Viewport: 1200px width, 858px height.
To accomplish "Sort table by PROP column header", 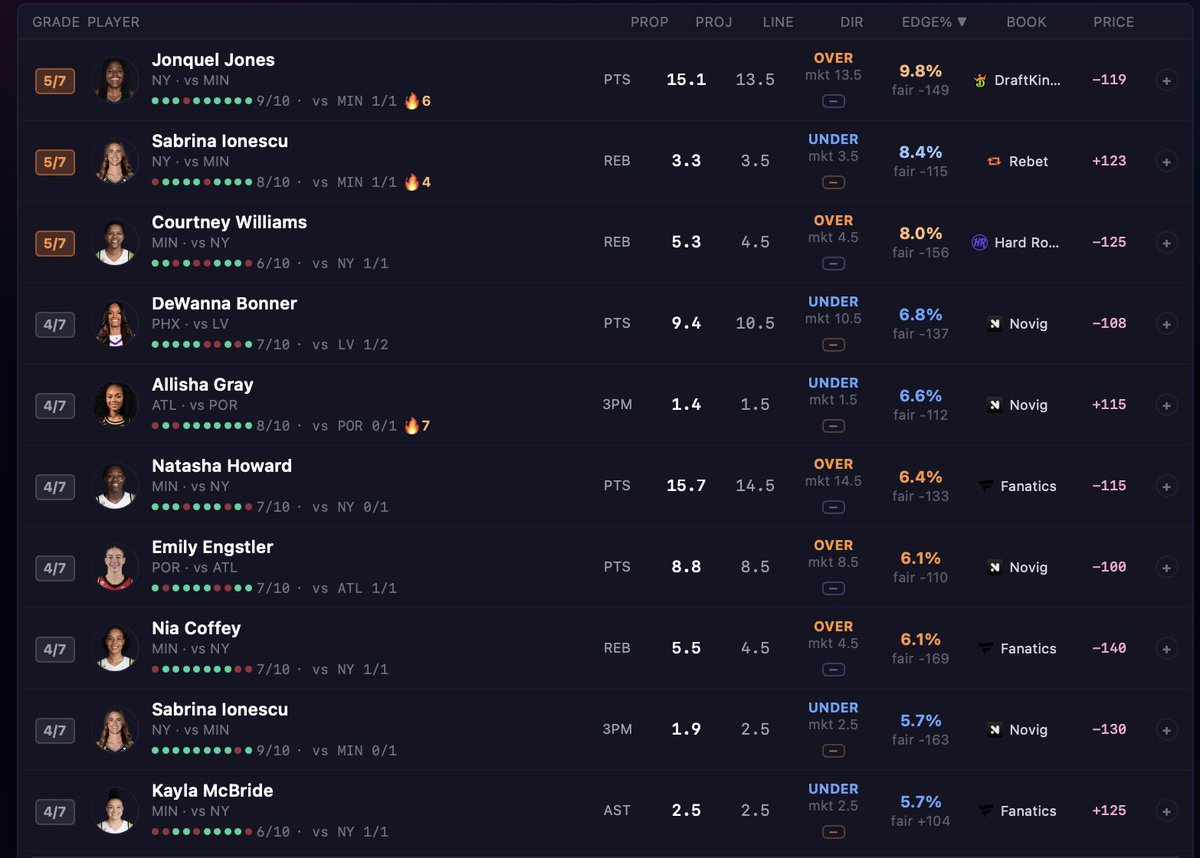I will 649,22.
